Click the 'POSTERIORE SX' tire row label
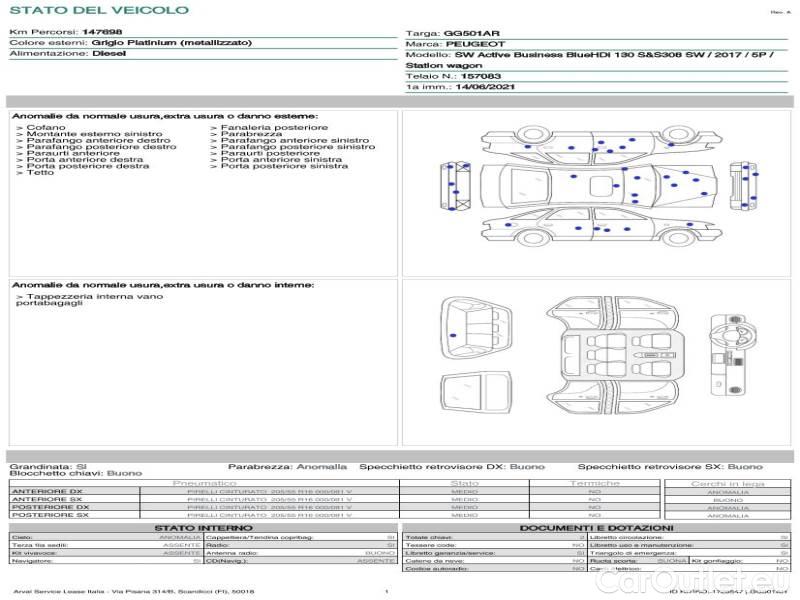Screen dimensions: 800x600 (51, 515)
